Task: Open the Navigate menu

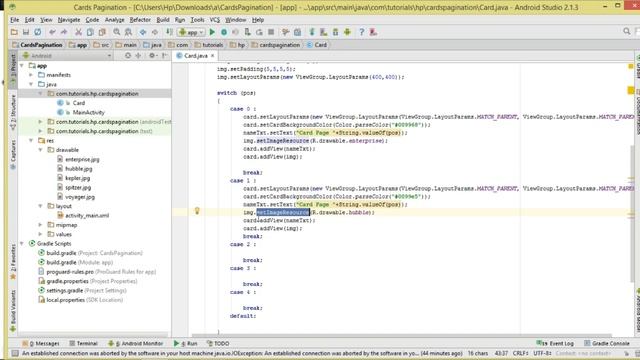Action: point(69,20)
